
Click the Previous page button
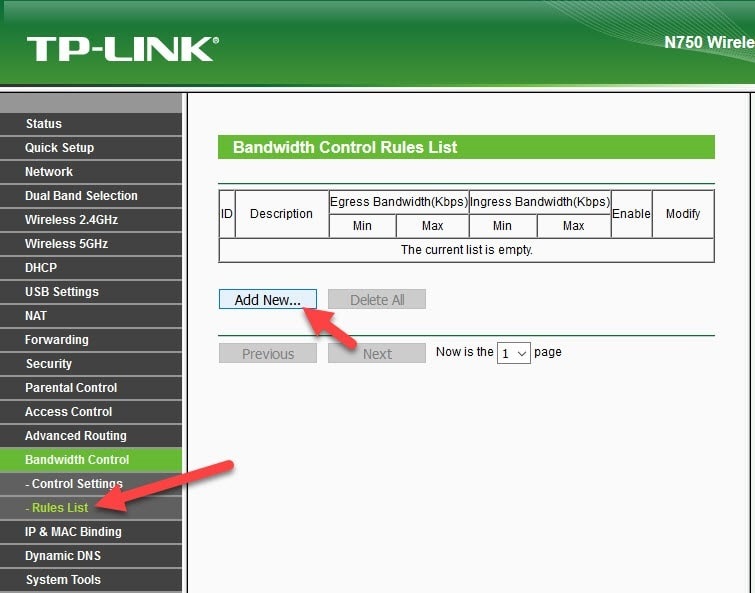267,353
